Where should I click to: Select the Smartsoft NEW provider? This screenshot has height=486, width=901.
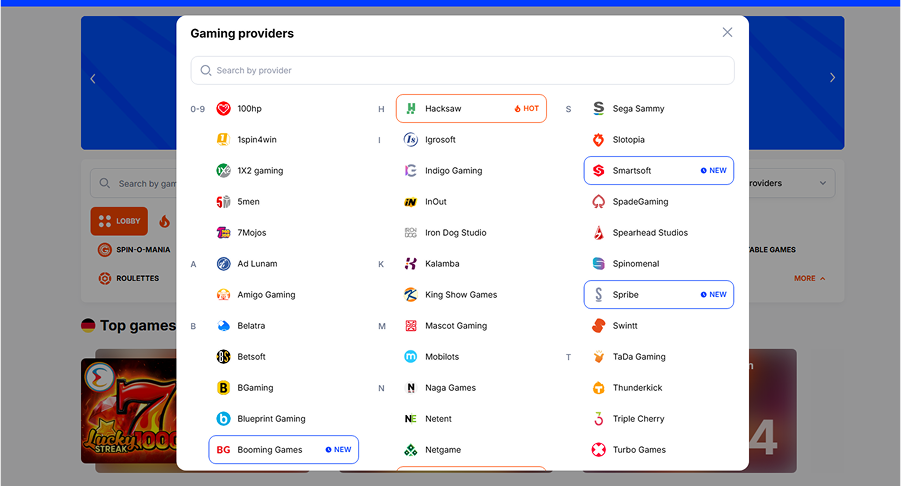coord(659,171)
